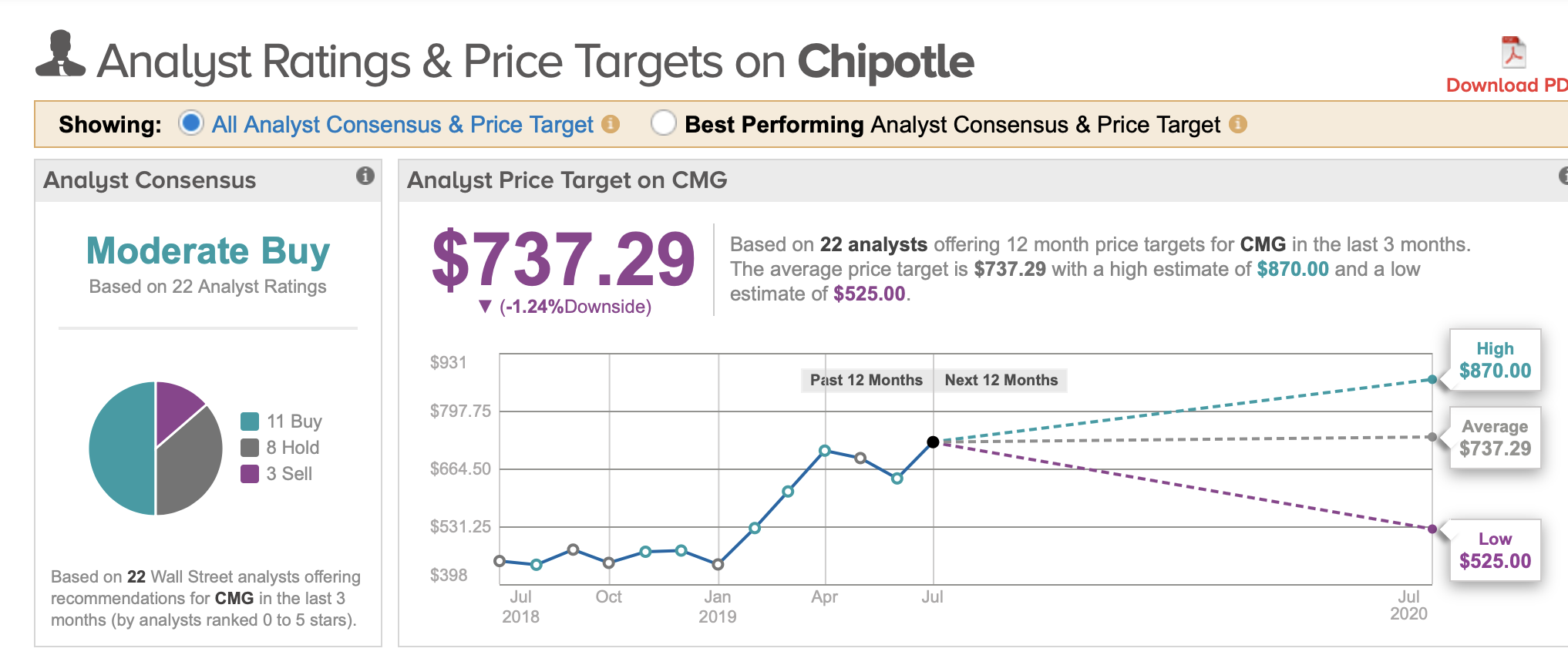Switch to the Analyst Price Target panel
Image resolution: width=1568 pixels, height=655 pixels.
[567, 180]
